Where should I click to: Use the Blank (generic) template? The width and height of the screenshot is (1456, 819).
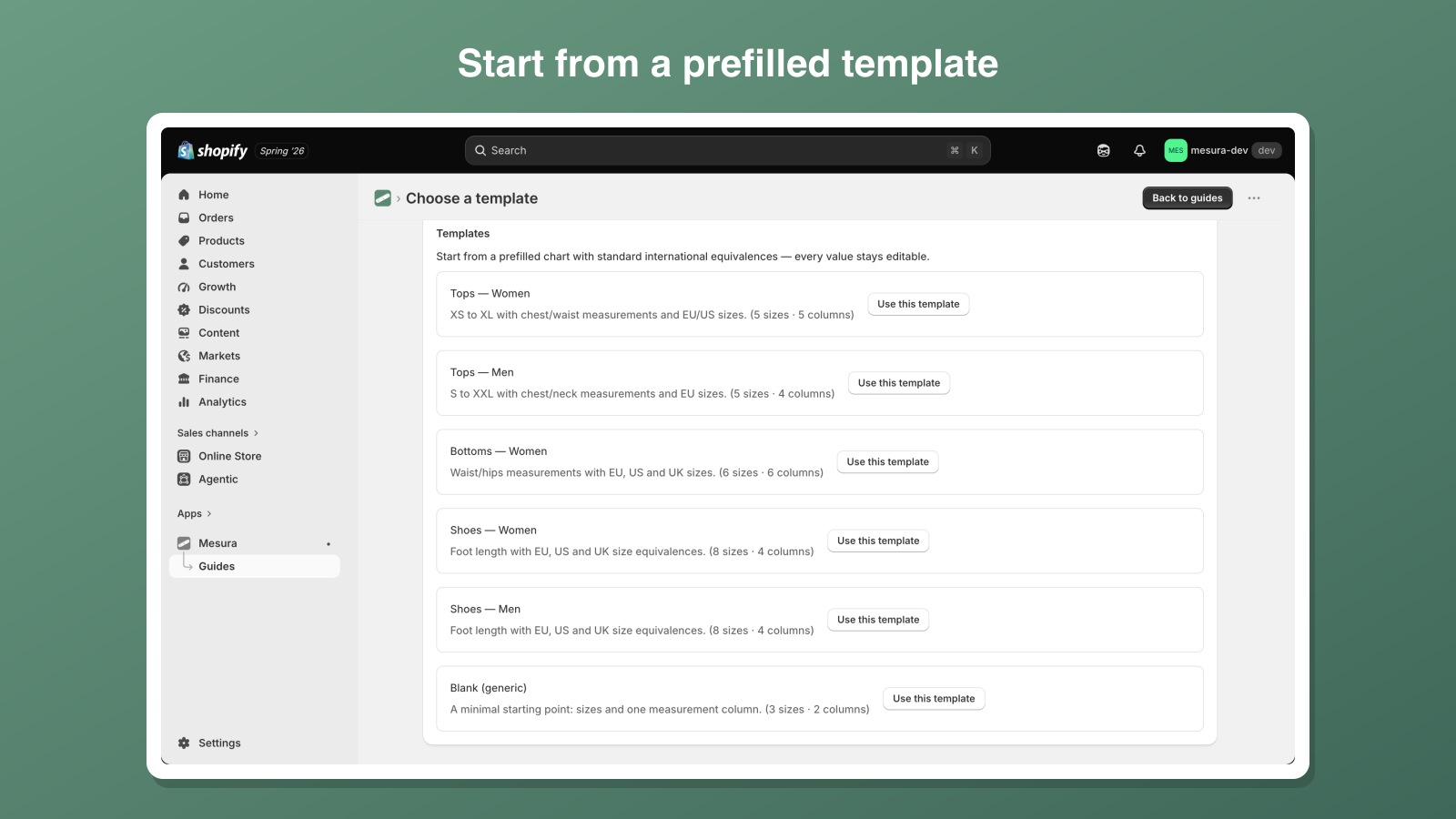(934, 699)
